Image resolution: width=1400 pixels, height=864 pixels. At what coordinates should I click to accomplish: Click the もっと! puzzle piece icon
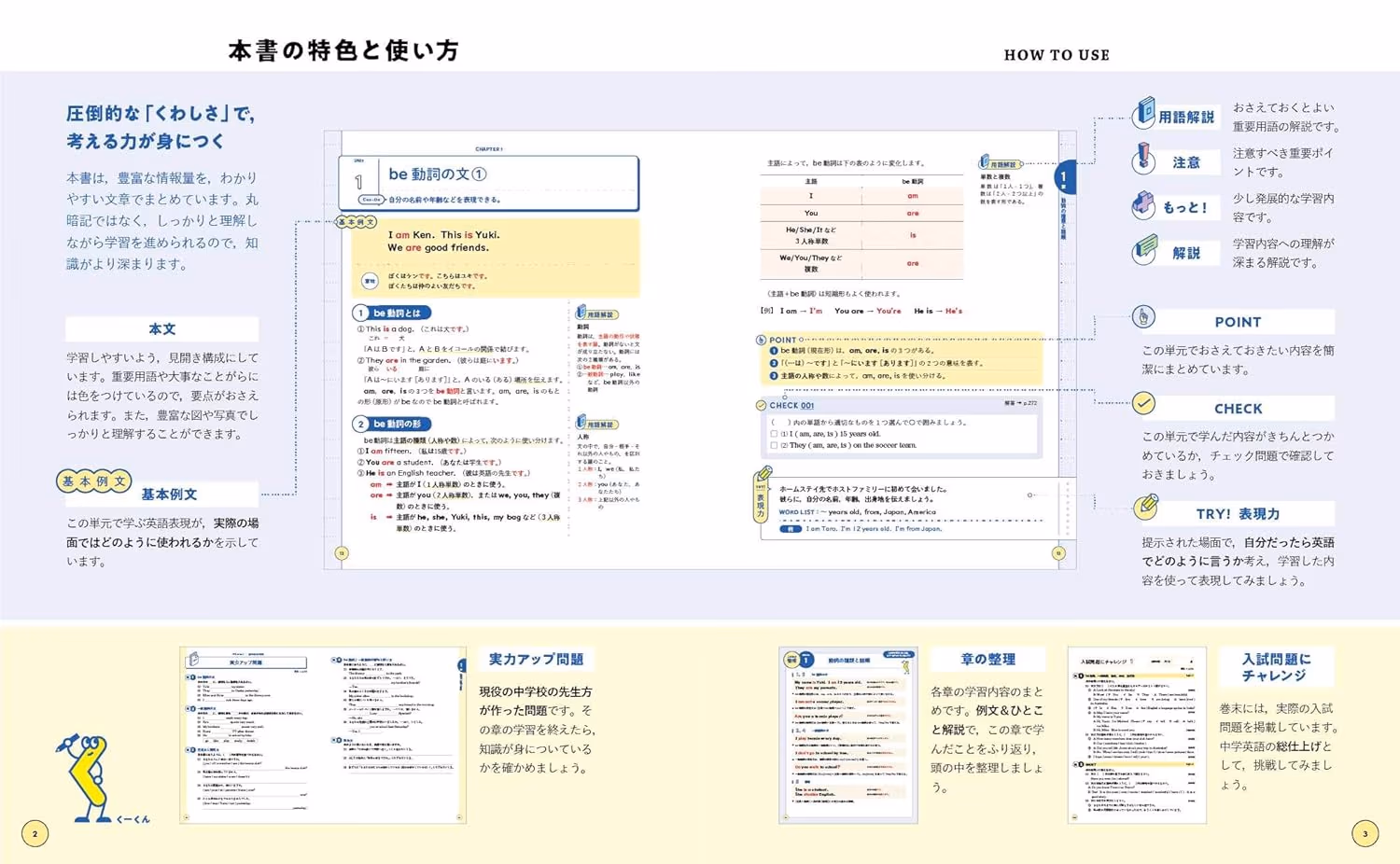[1143, 204]
